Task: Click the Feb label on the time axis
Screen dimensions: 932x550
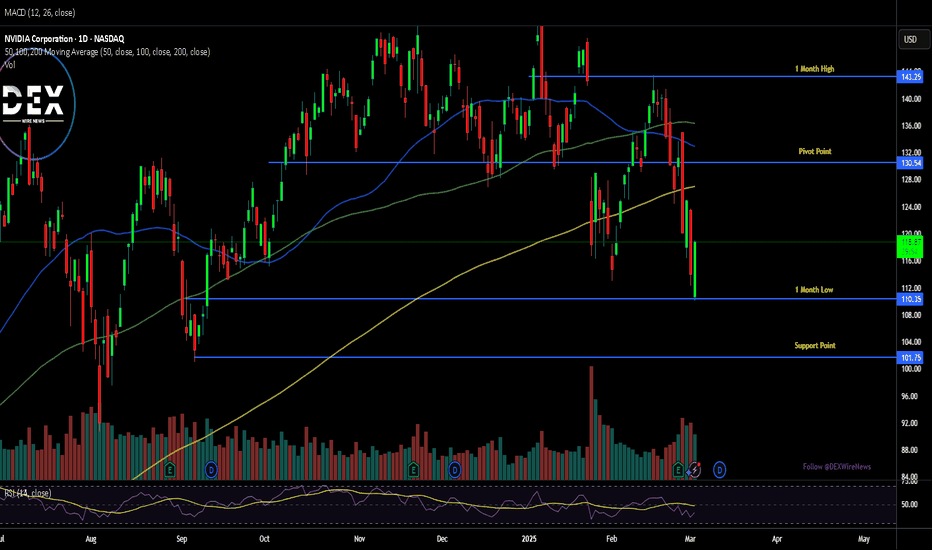Action: pyautogui.click(x=612, y=539)
